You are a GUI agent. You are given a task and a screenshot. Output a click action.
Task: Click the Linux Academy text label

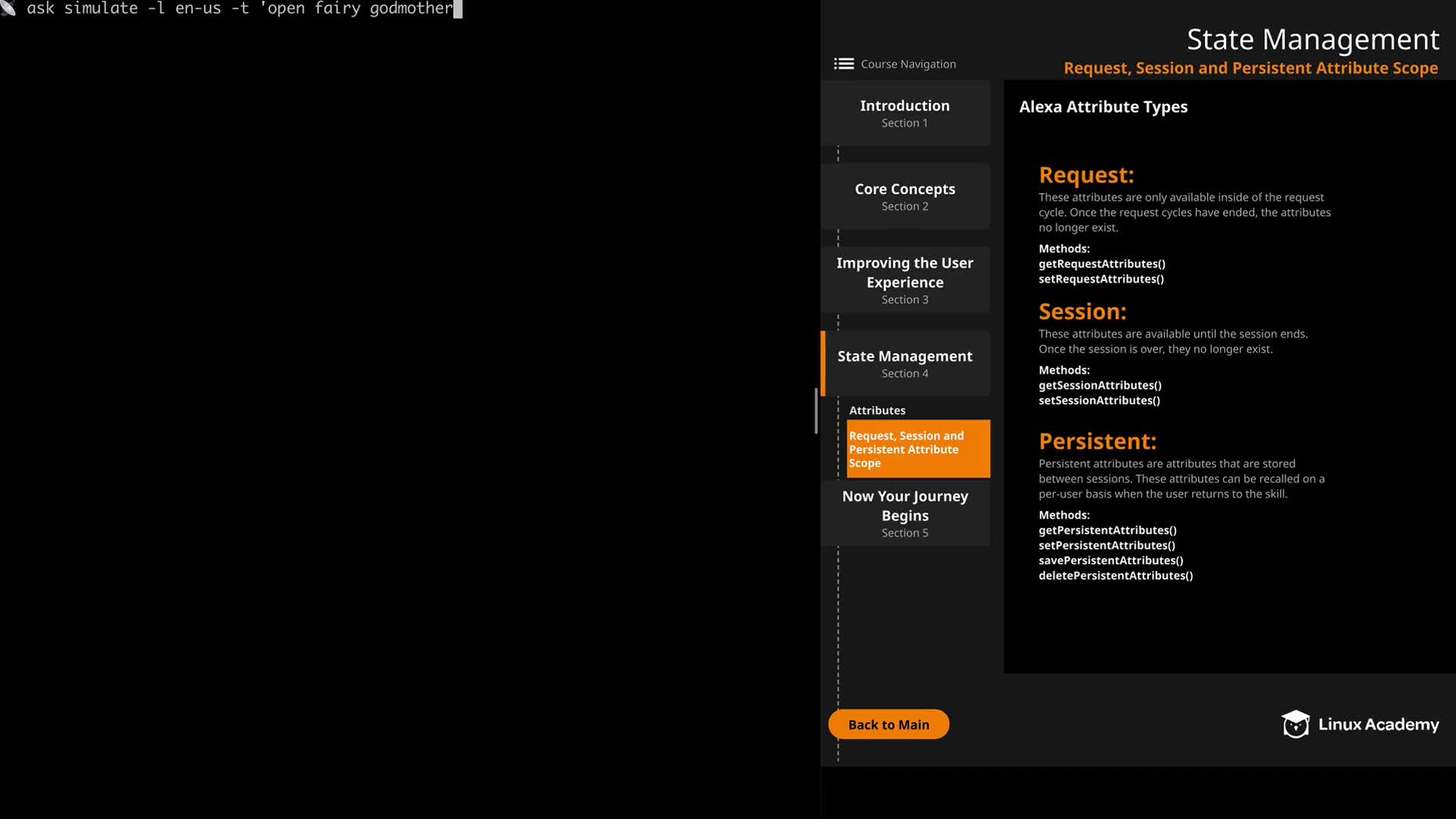[1378, 724]
